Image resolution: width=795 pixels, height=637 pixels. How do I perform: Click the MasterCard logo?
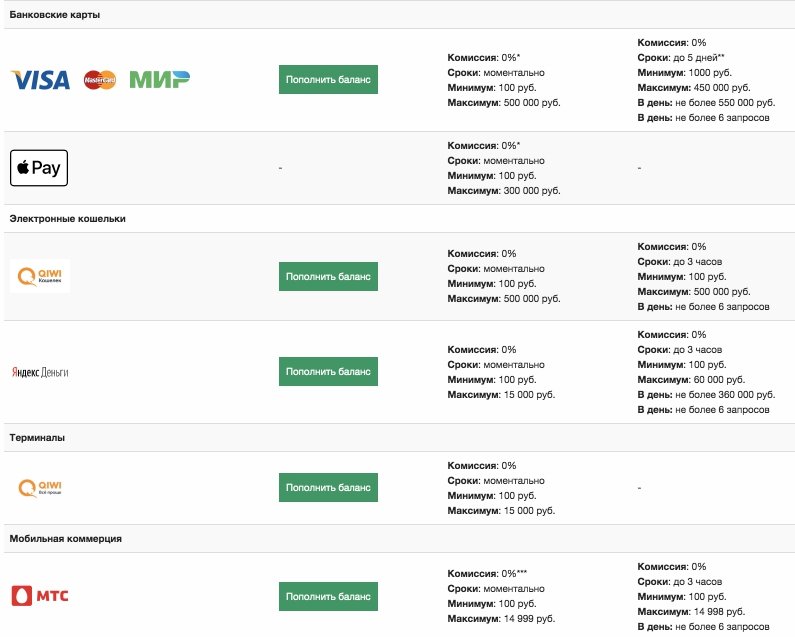100,80
